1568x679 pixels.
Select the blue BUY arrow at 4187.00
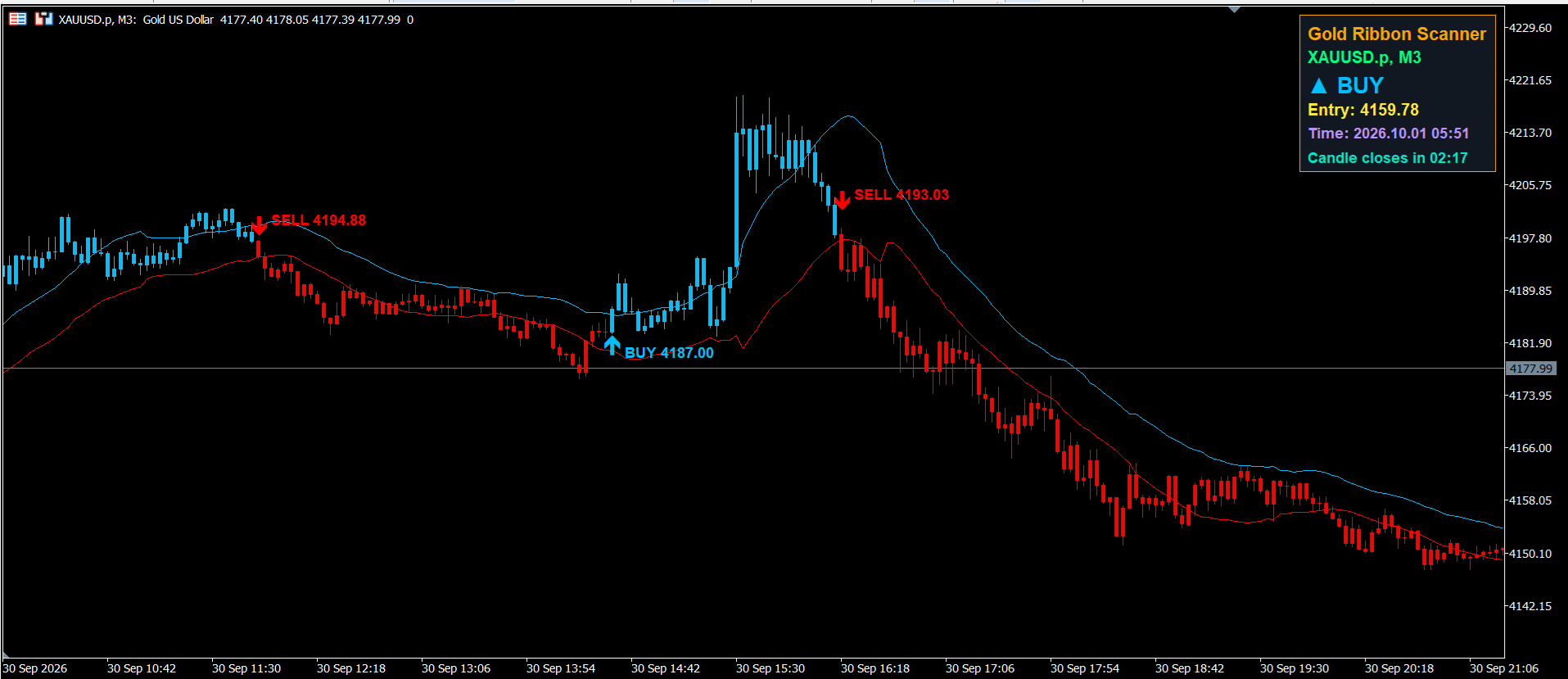(x=612, y=344)
